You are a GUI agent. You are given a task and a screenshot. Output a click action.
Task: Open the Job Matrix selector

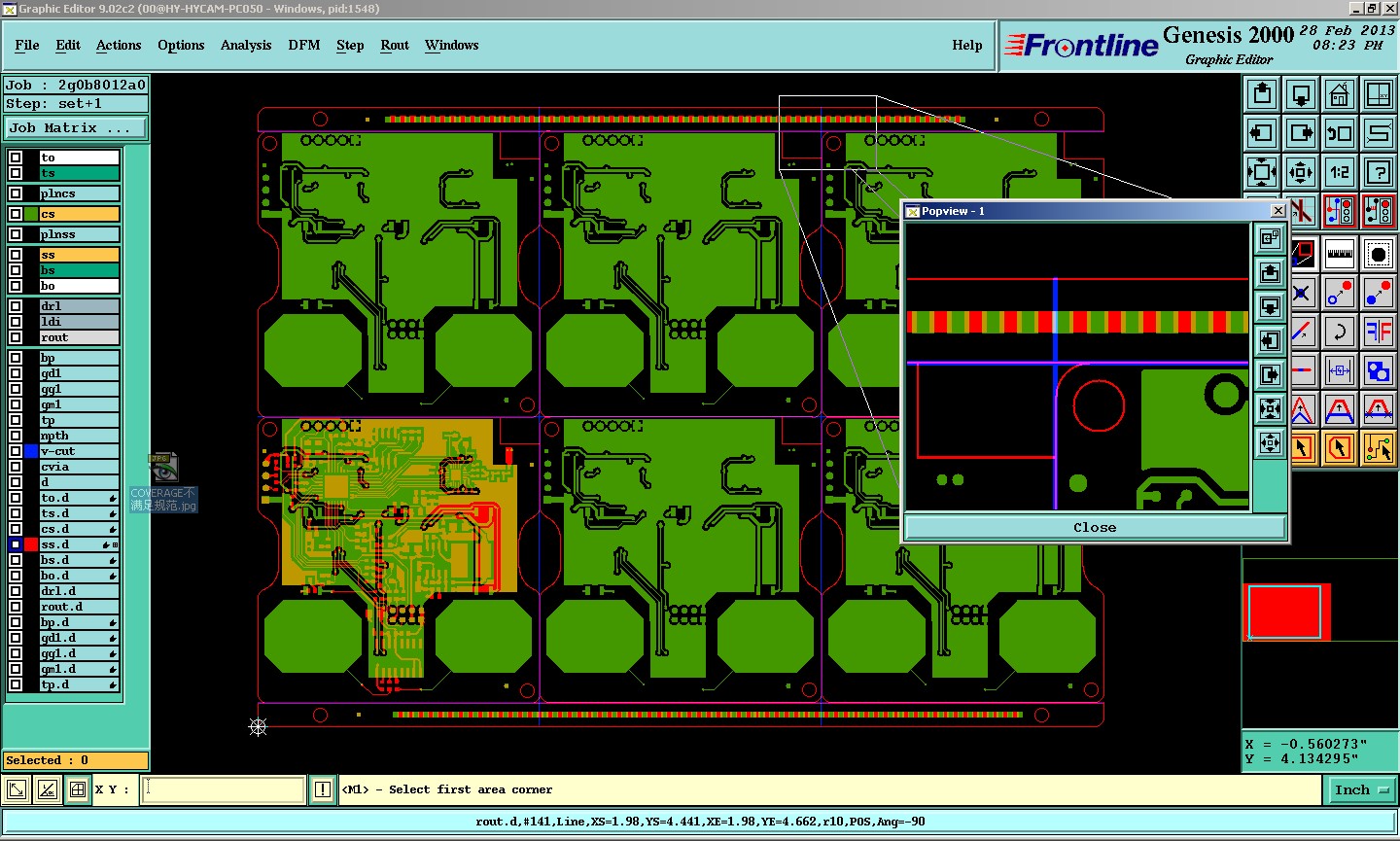[x=76, y=127]
